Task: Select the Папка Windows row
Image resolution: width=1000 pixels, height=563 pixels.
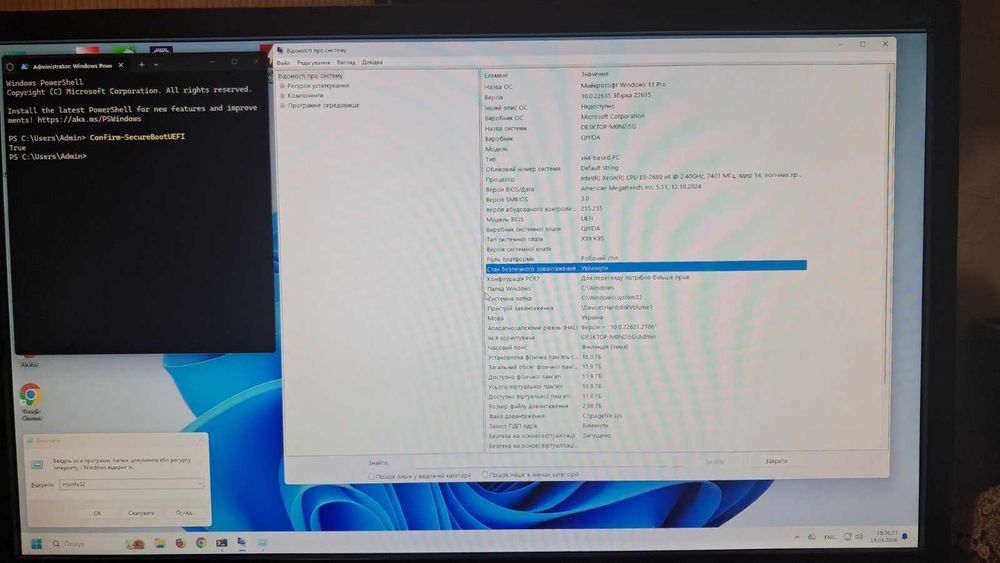Action: coord(645,288)
